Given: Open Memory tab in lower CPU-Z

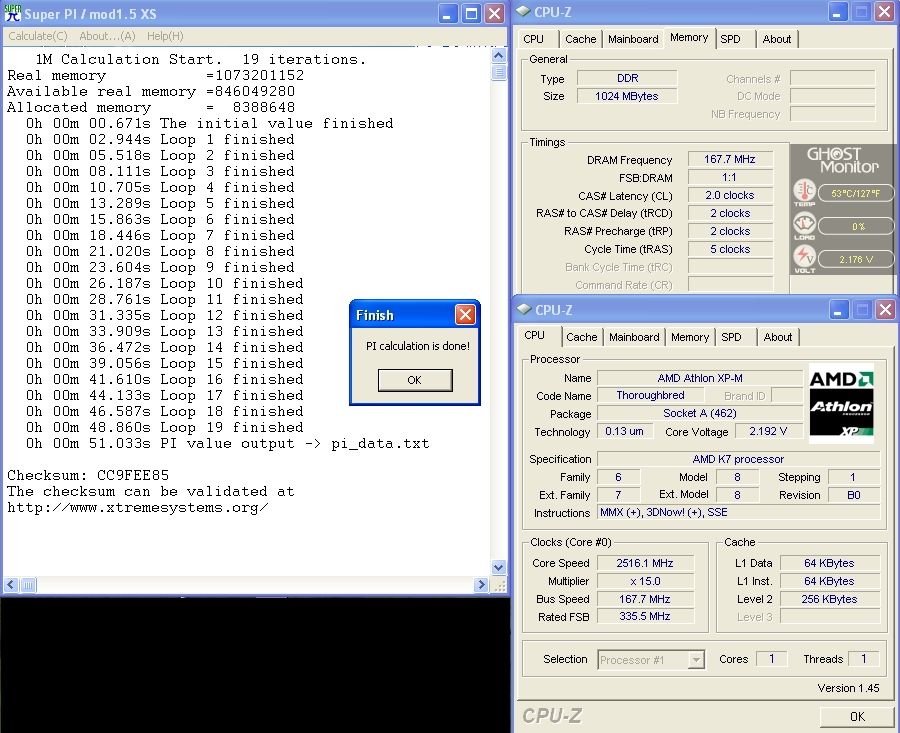Looking at the screenshot, I should click(690, 337).
